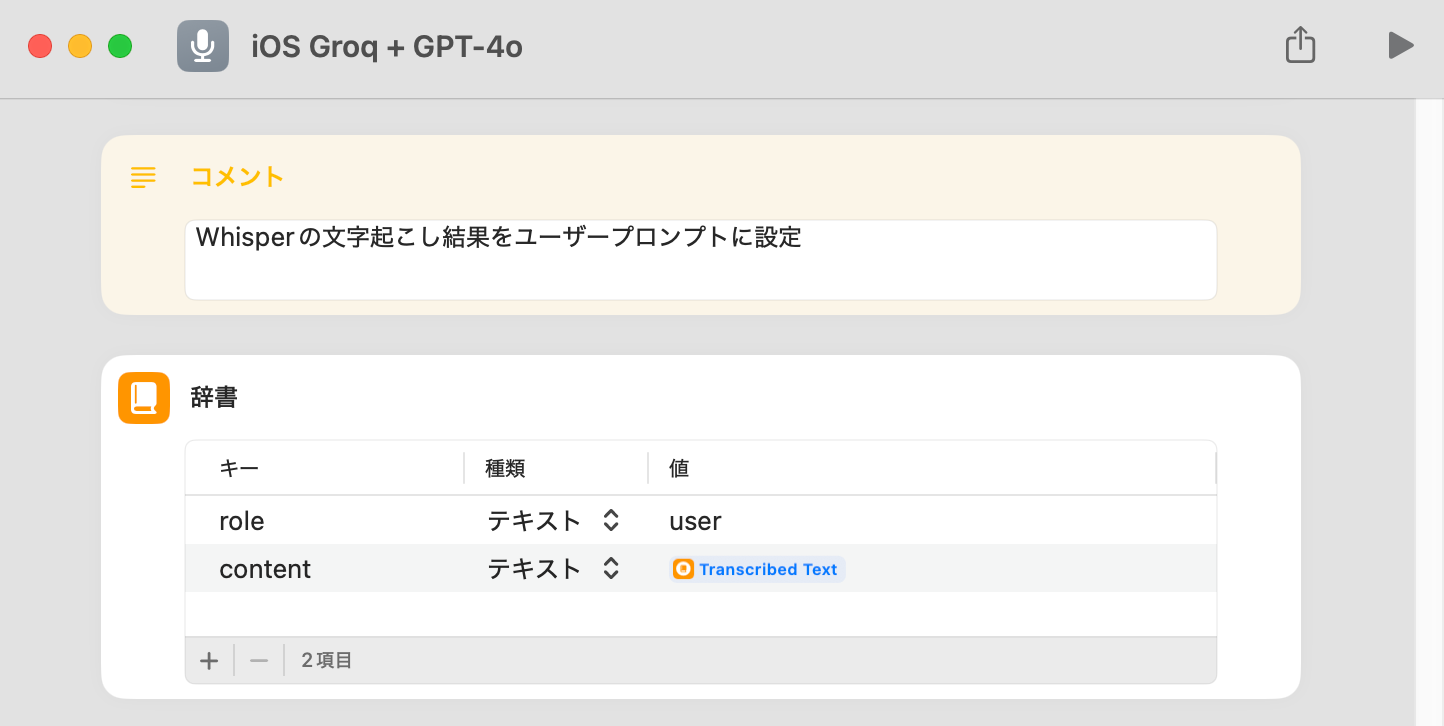
Task: Click the コメント action title
Action: [238, 177]
